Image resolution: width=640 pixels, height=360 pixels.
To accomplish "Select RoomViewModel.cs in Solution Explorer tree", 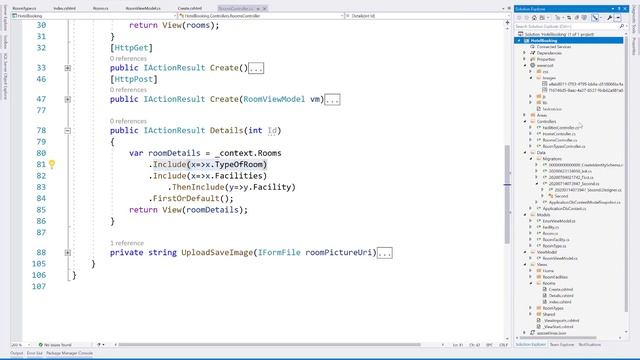I will [560, 258].
